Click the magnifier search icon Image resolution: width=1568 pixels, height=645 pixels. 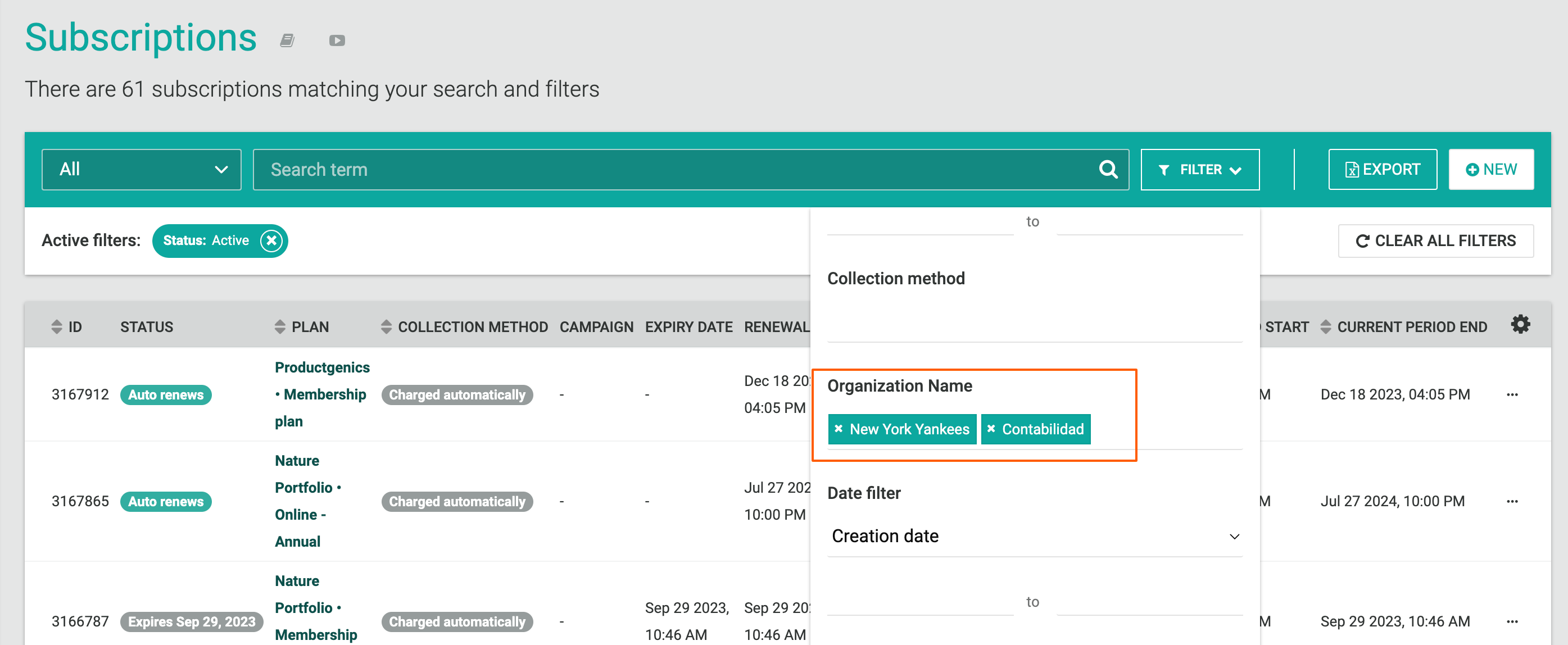pos(1108,169)
